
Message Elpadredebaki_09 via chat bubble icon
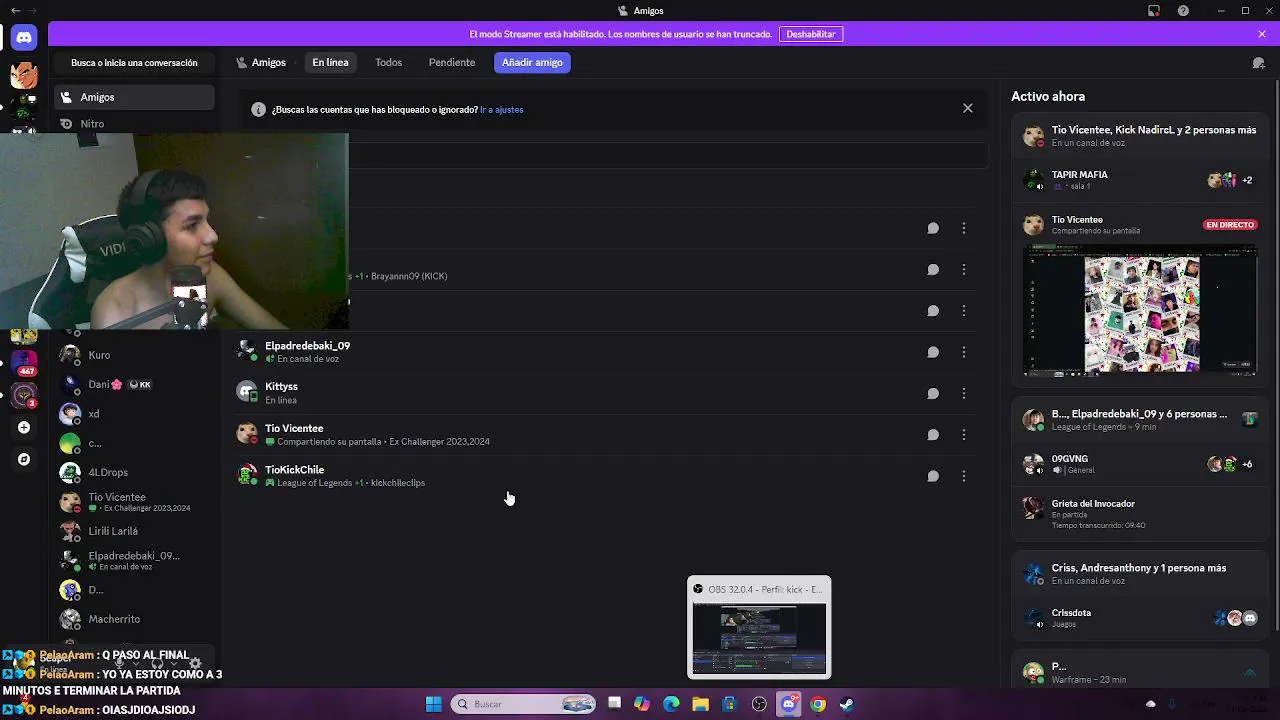click(933, 352)
